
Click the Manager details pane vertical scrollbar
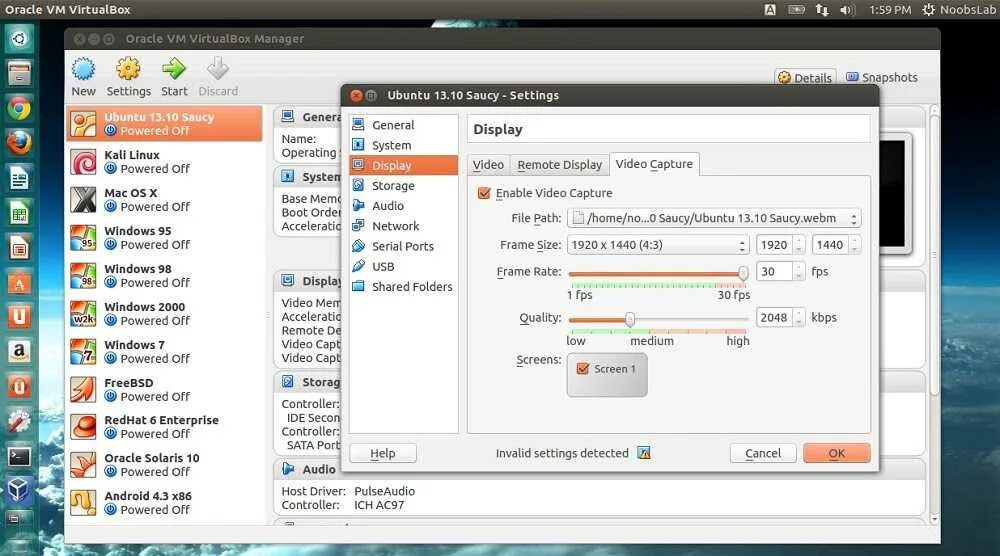click(934, 255)
